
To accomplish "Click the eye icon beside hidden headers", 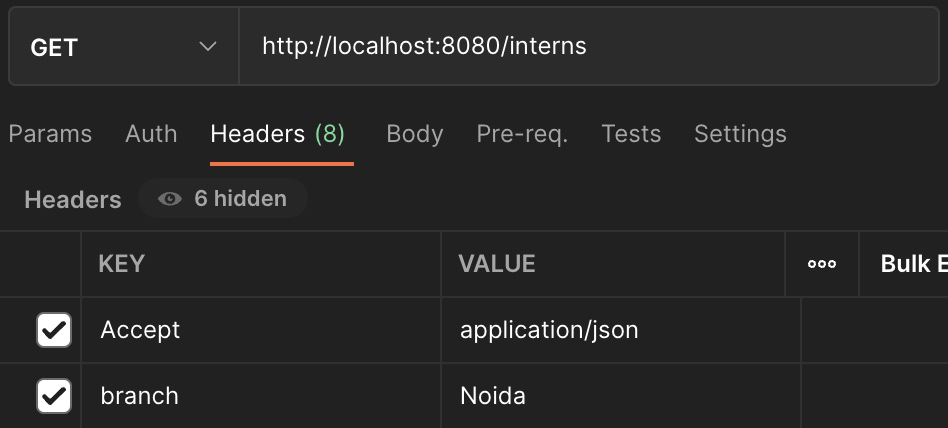I will (x=170, y=199).
